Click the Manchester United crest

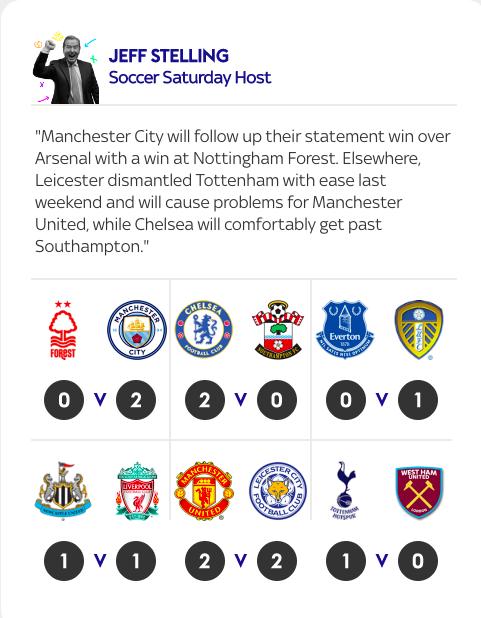204,491
